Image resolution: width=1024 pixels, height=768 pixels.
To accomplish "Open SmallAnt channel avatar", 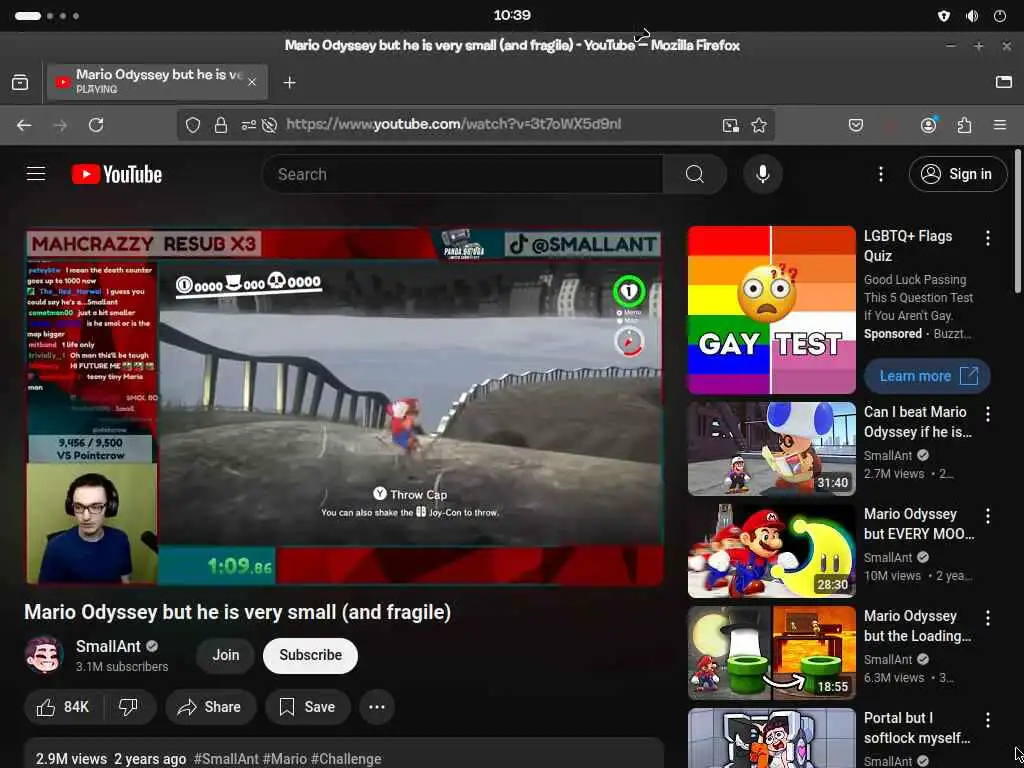I will (x=44, y=655).
